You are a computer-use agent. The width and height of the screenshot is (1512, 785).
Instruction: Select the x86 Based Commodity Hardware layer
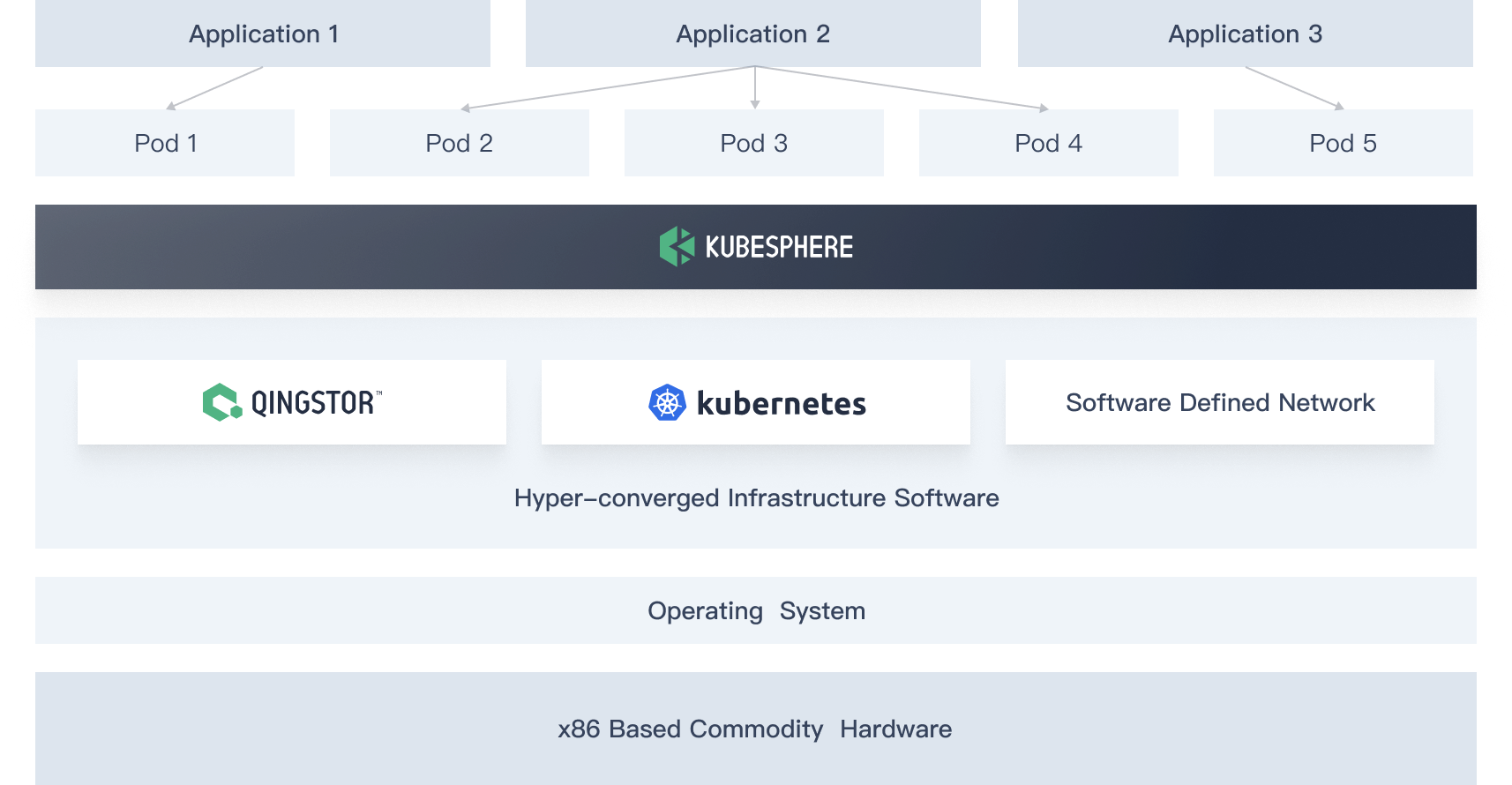756,729
